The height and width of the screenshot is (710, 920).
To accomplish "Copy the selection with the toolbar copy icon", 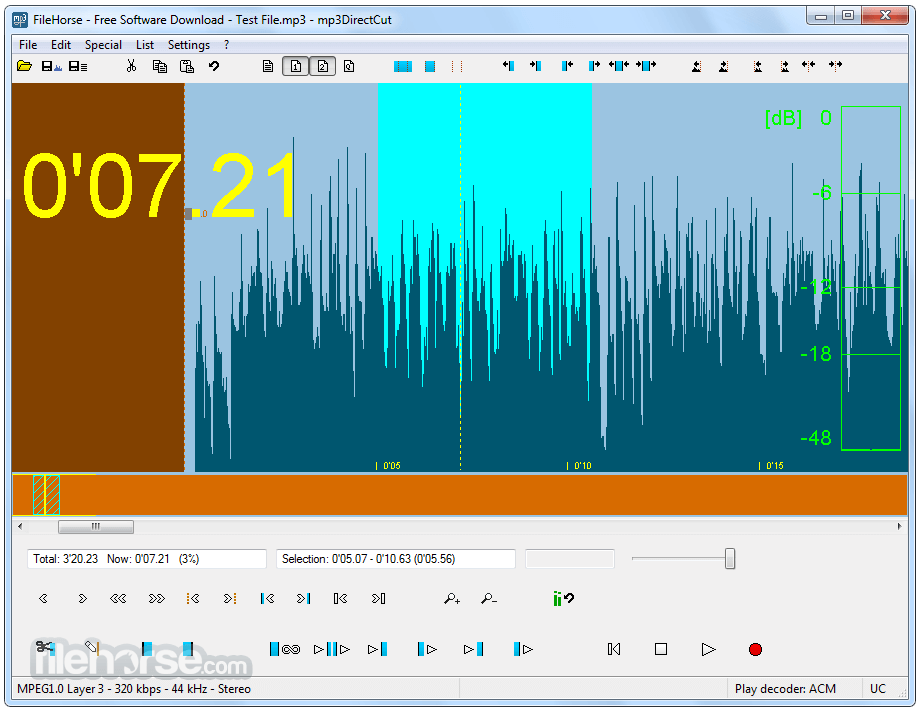I will 160,66.
